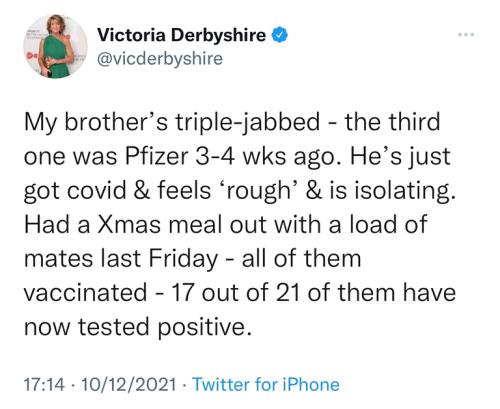The image size is (500, 409).
Task: Click the 17:14 timestamp
Action: click(44, 384)
